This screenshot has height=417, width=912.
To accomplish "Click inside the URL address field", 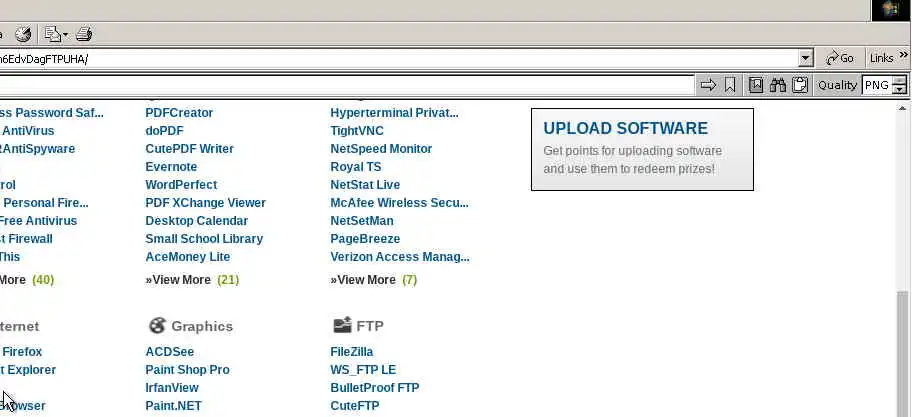I will point(399,59).
